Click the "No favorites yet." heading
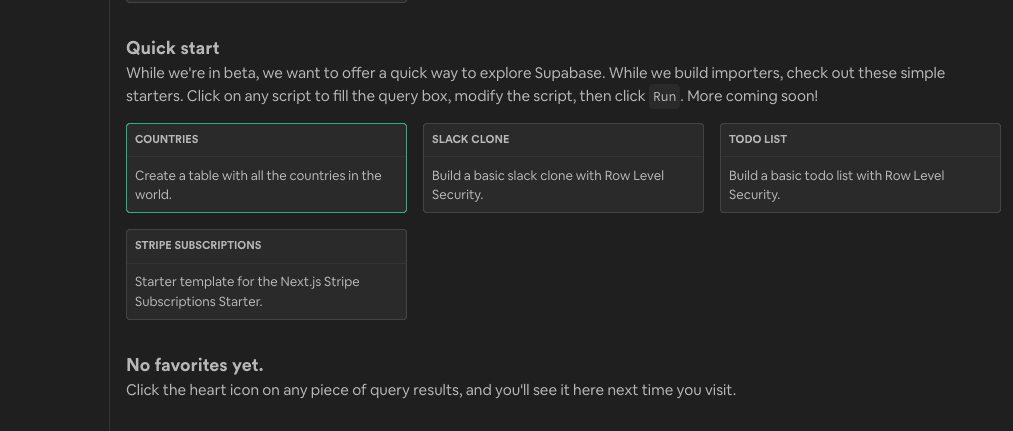Screen dimensions: 1013x431 coord(195,365)
